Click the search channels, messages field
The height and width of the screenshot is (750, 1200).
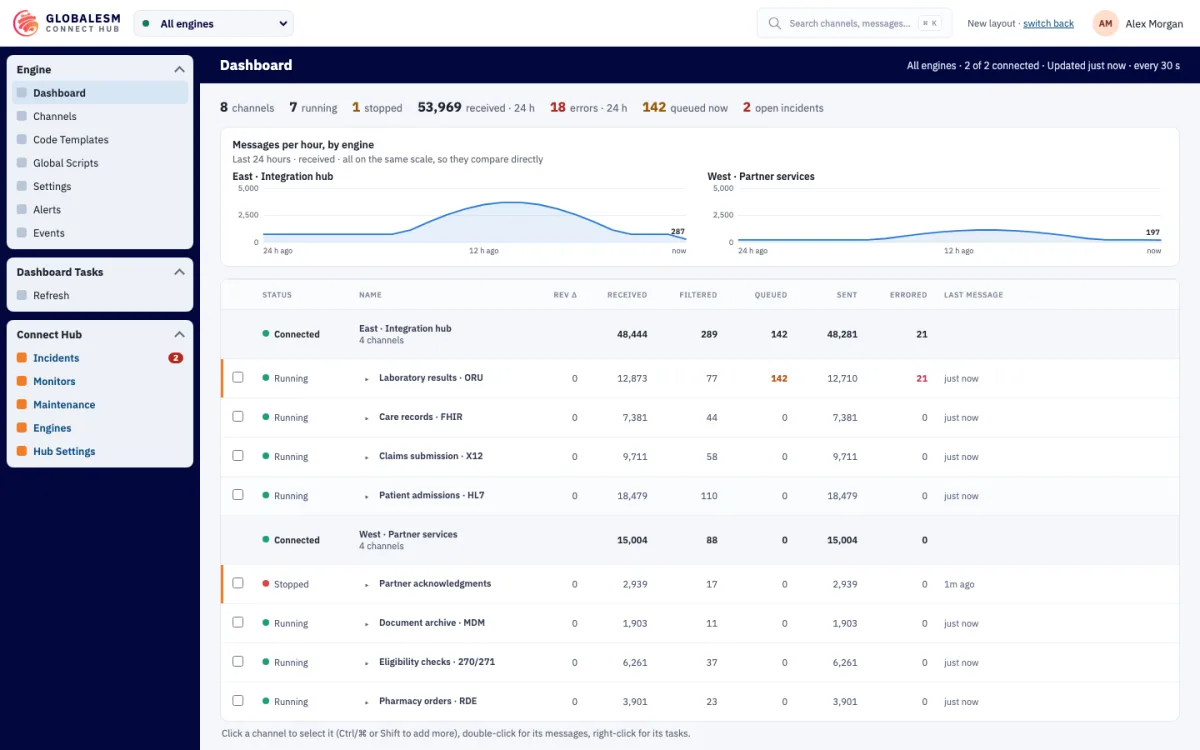(x=854, y=23)
